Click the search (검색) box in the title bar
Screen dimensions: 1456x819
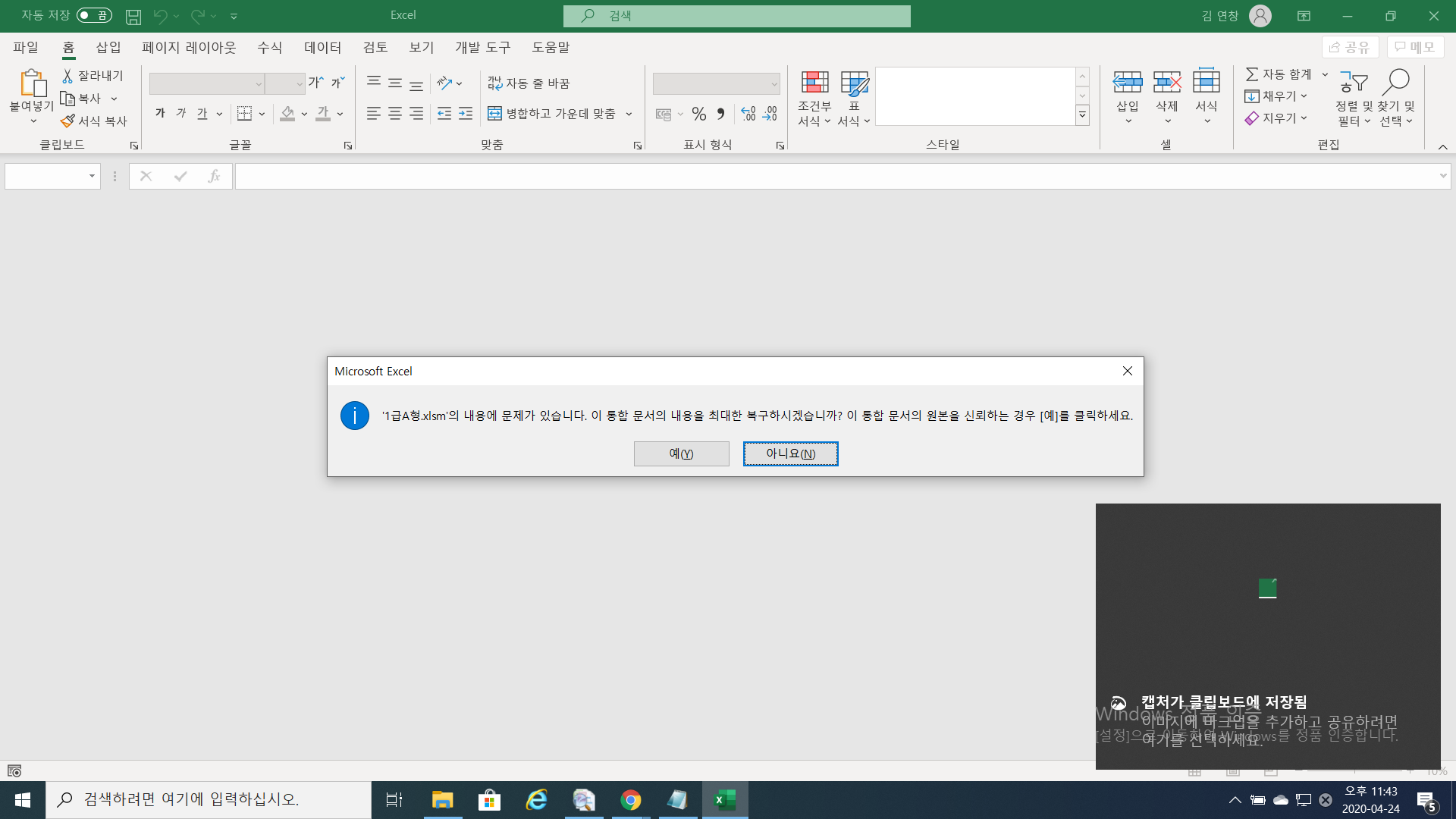pyautogui.click(x=736, y=16)
